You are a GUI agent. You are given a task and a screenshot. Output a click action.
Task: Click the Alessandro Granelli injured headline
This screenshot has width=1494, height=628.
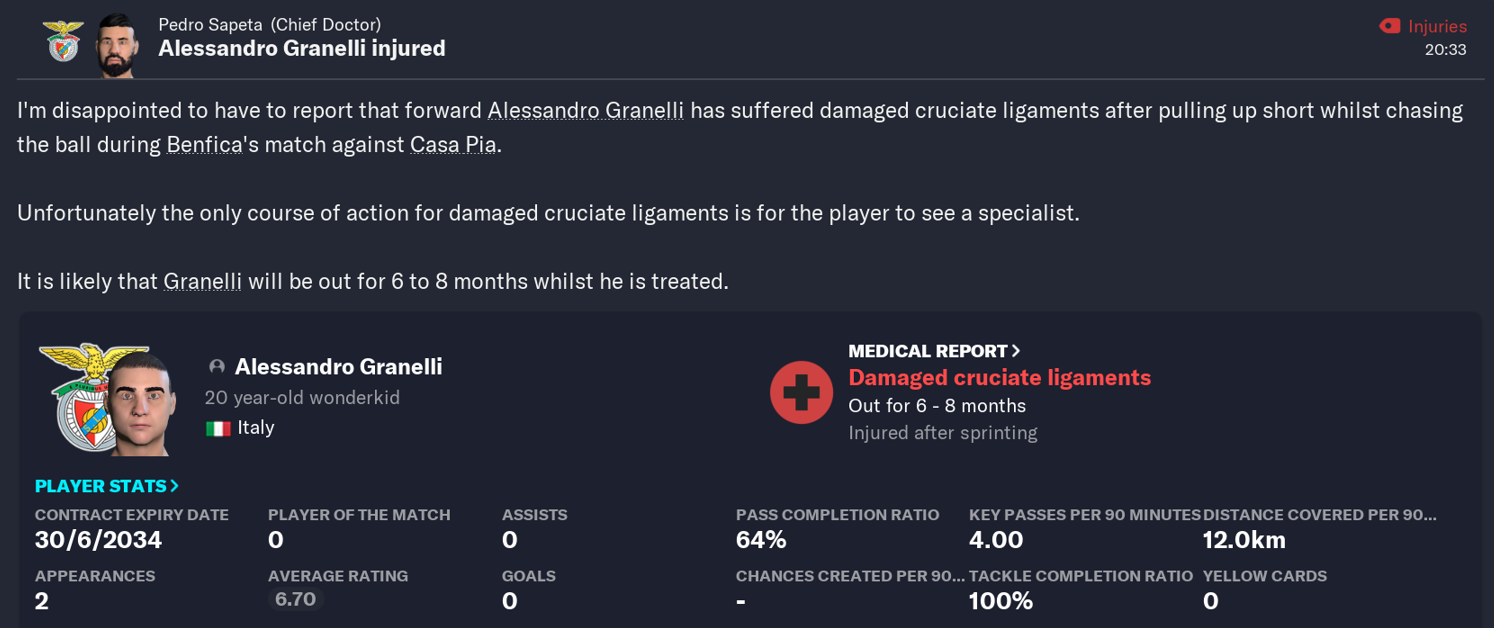300,48
